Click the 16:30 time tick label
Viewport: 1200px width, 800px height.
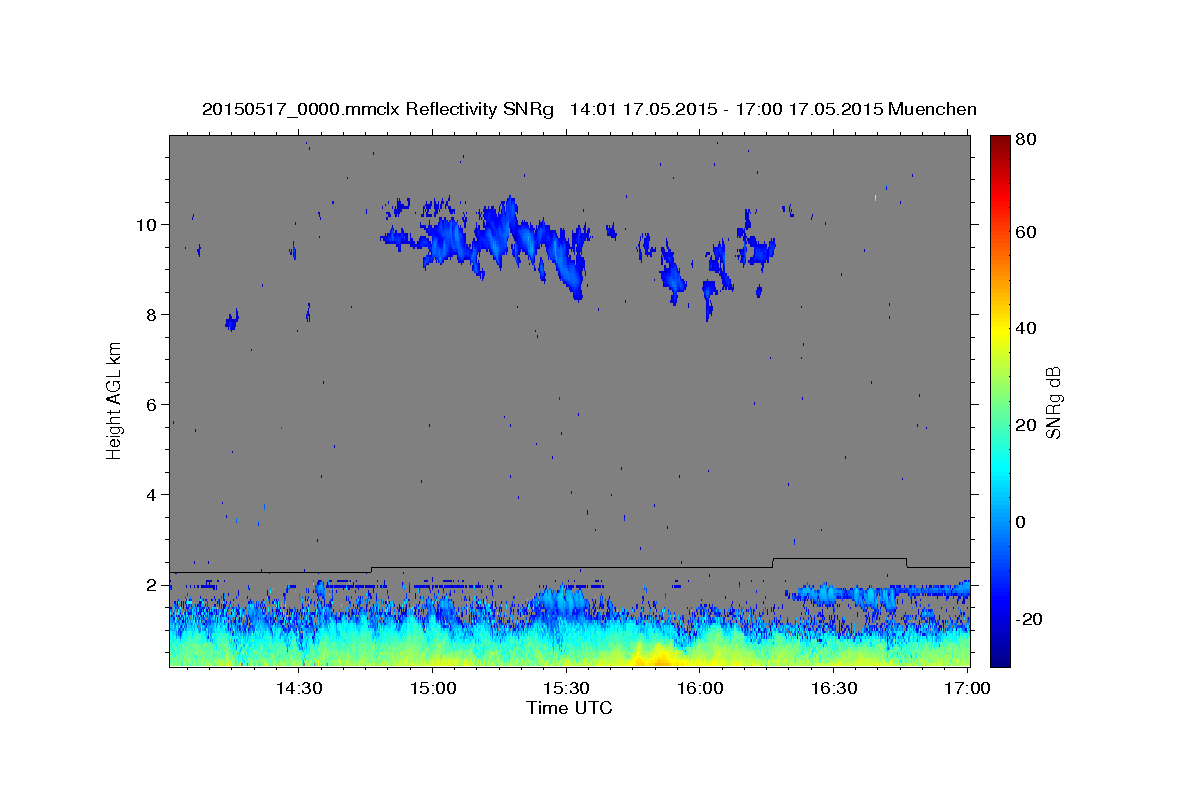pos(834,688)
